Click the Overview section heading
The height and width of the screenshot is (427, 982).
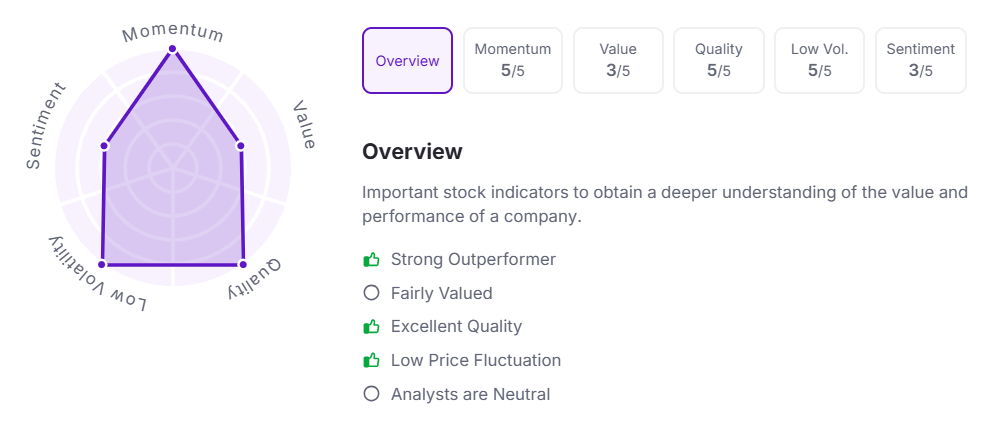[x=412, y=152]
